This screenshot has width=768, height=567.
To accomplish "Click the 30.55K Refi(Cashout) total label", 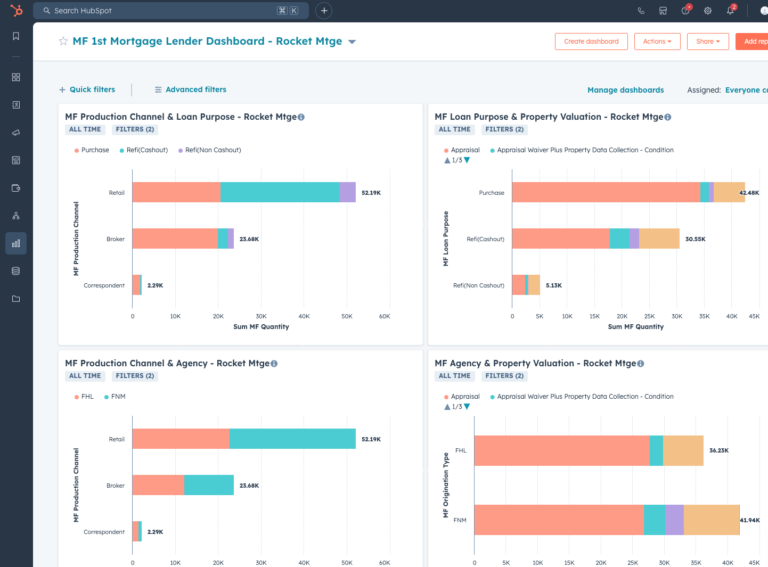I will pyautogui.click(x=695, y=239).
